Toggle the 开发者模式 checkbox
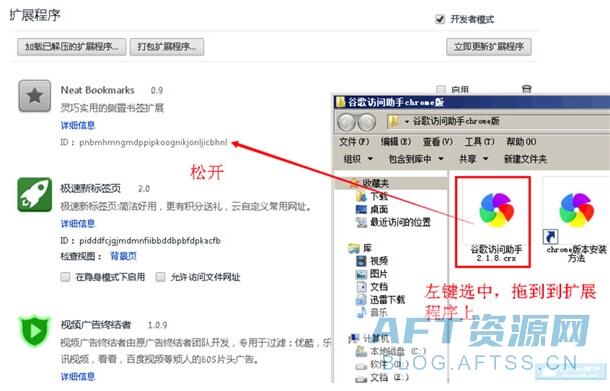Viewport: 610px width, 391px height. (440, 19)
